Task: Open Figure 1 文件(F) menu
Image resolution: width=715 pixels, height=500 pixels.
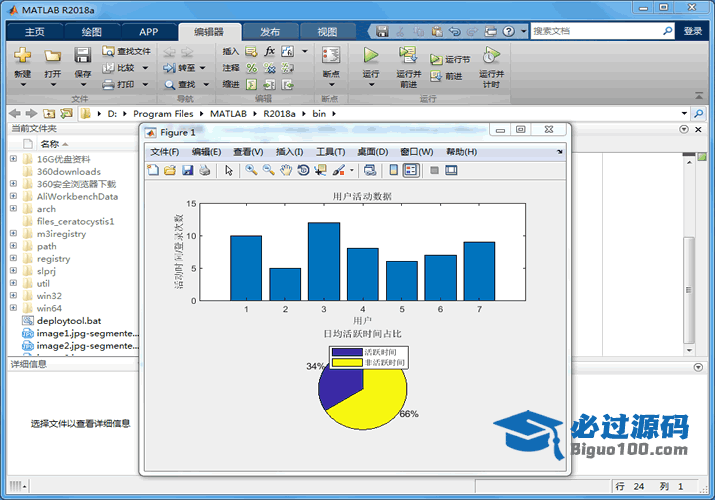Action: [165, 152]
